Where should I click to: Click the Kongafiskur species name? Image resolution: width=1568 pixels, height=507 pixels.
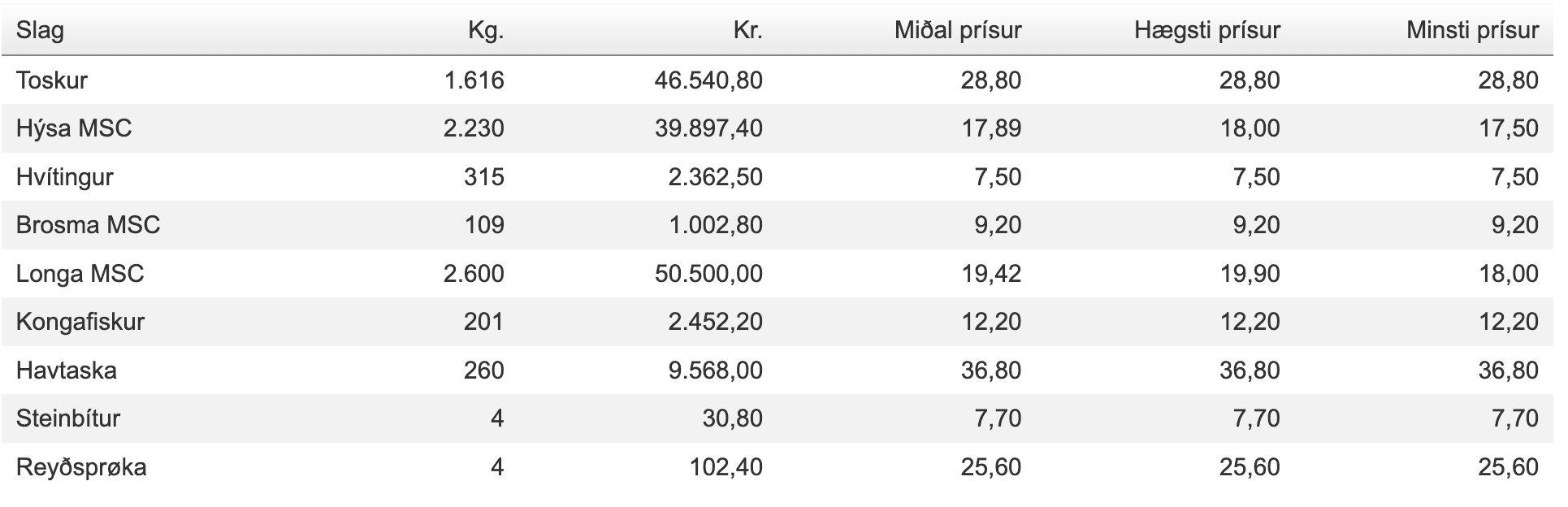point(80,322)
